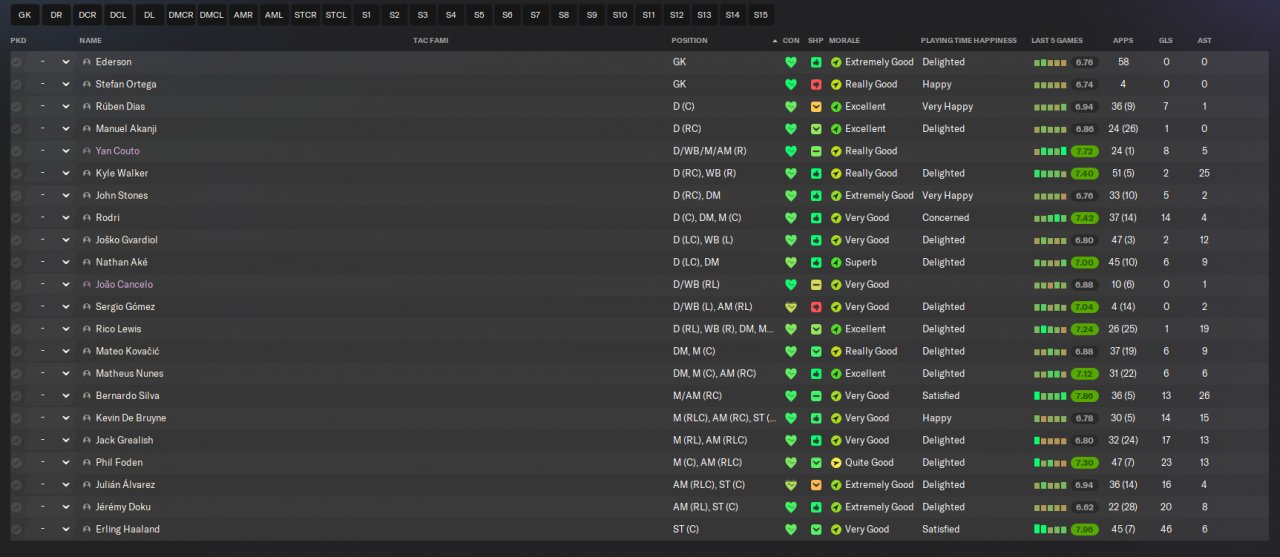This screenshot has width=1280, height=557.
Task: Toggle the picked checkmark for Nathan Aké
Action: tap(16, 262)
